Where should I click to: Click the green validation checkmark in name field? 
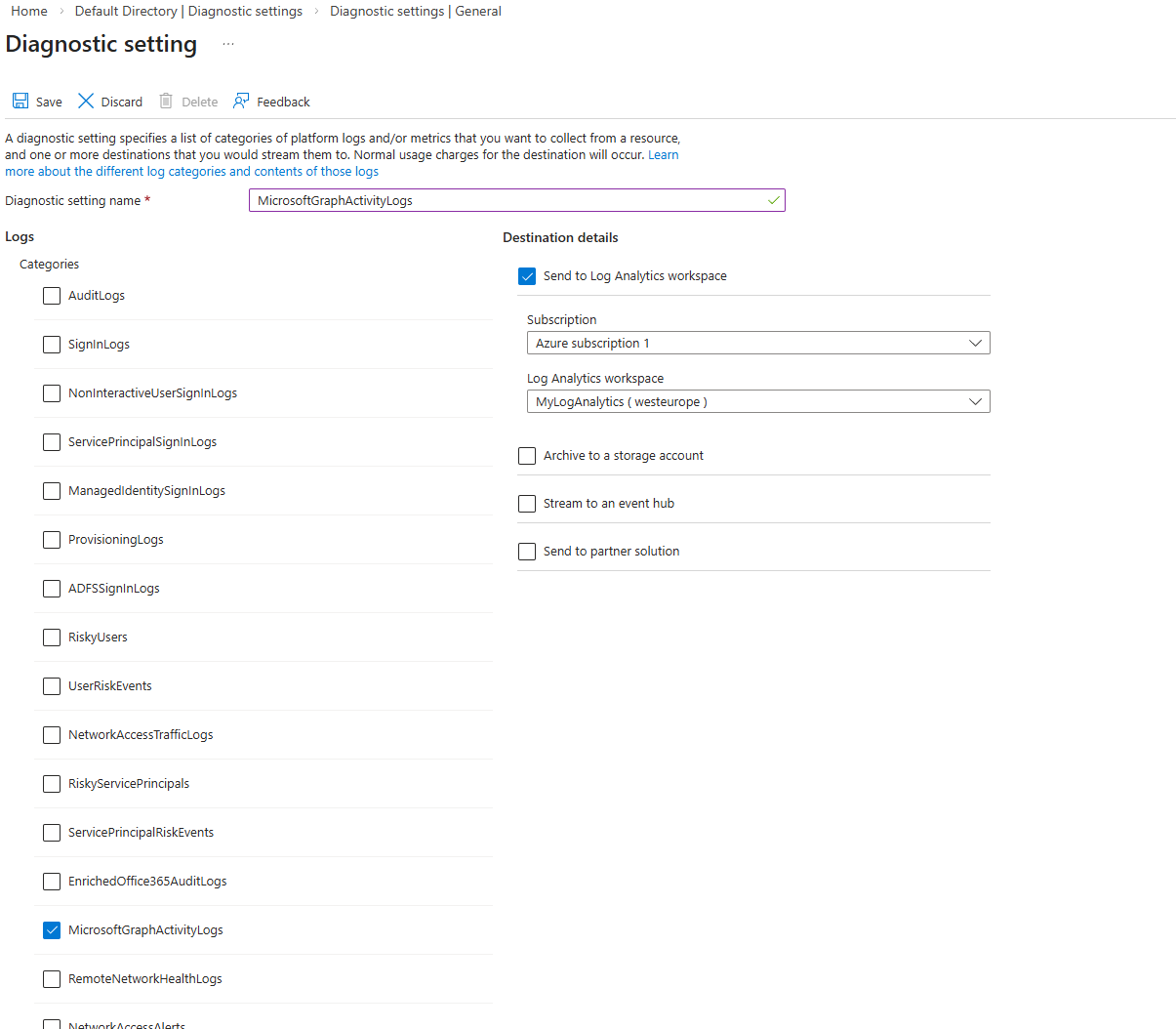tap(772, 200)
